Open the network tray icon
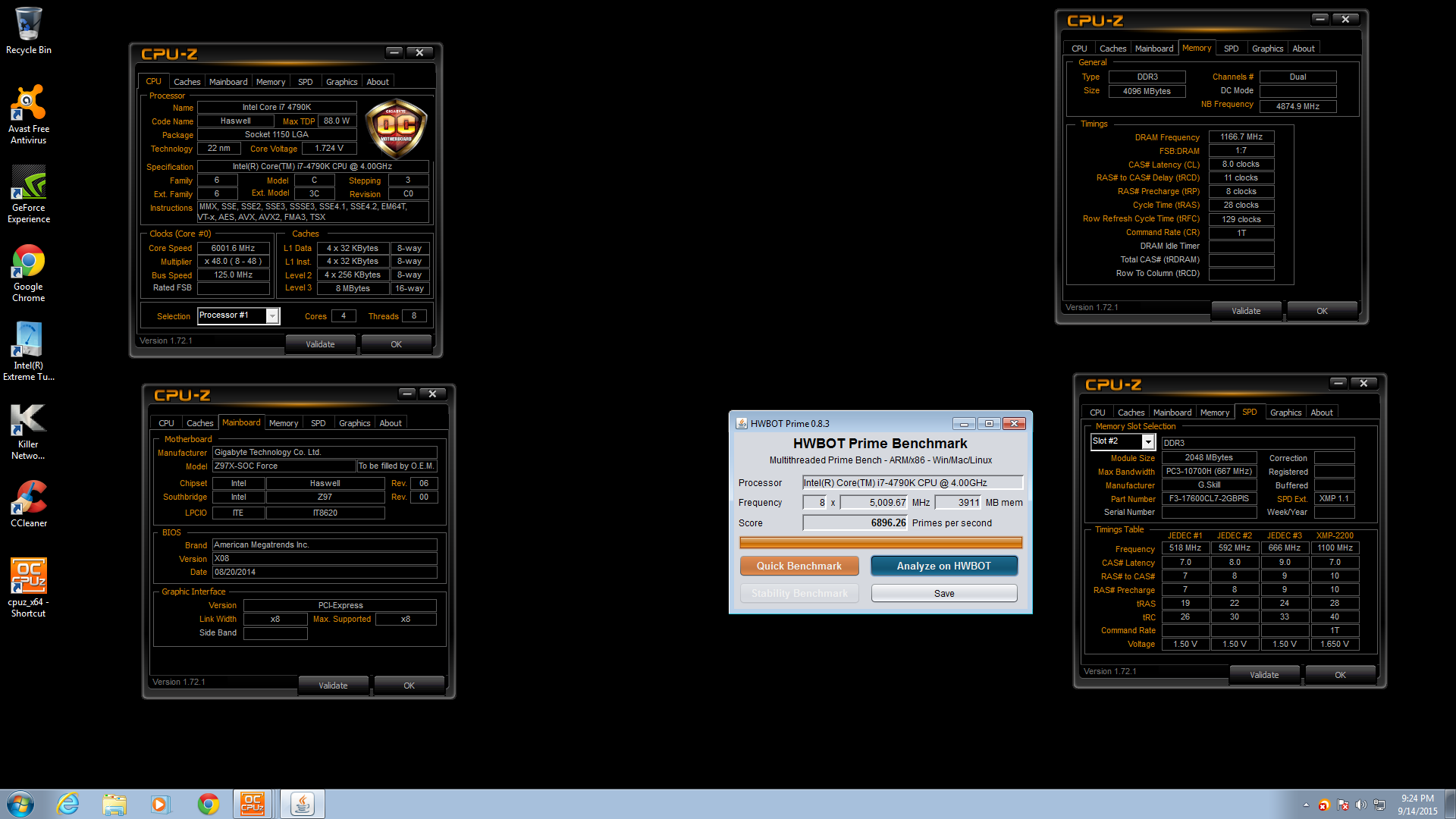1456x819 pixels. point(1379,805)
